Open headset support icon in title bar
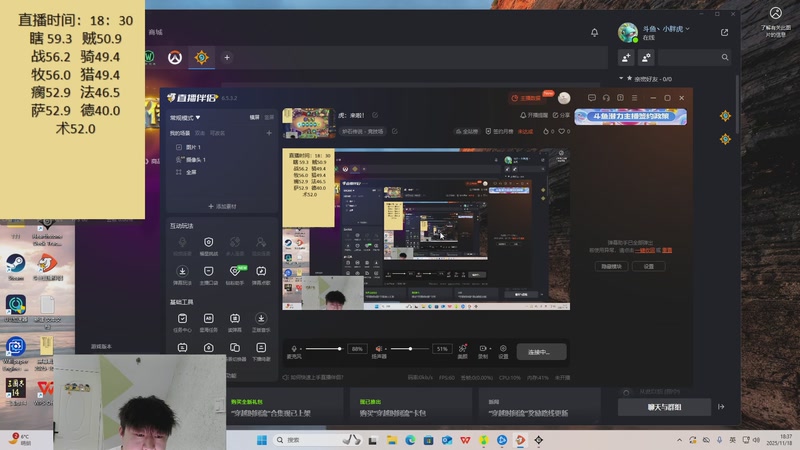This screenshot has height=450, width=800. pyautogui.click(x=606, y=97)
